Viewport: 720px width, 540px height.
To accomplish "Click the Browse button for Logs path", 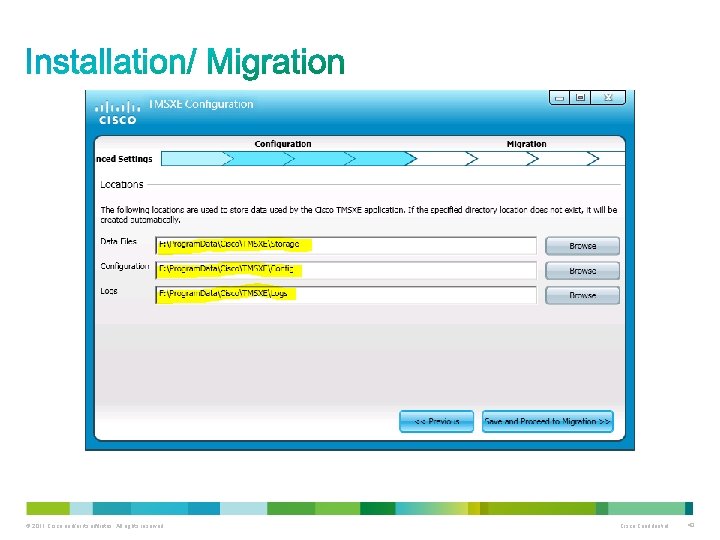I will (x=582, y=295).
